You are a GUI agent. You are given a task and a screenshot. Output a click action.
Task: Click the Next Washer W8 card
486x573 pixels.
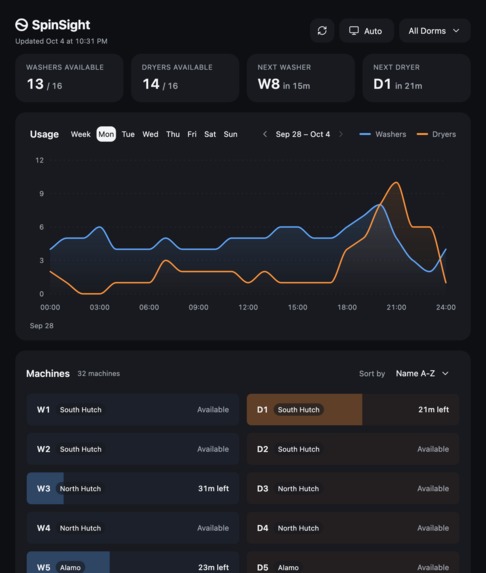point(301,78)
